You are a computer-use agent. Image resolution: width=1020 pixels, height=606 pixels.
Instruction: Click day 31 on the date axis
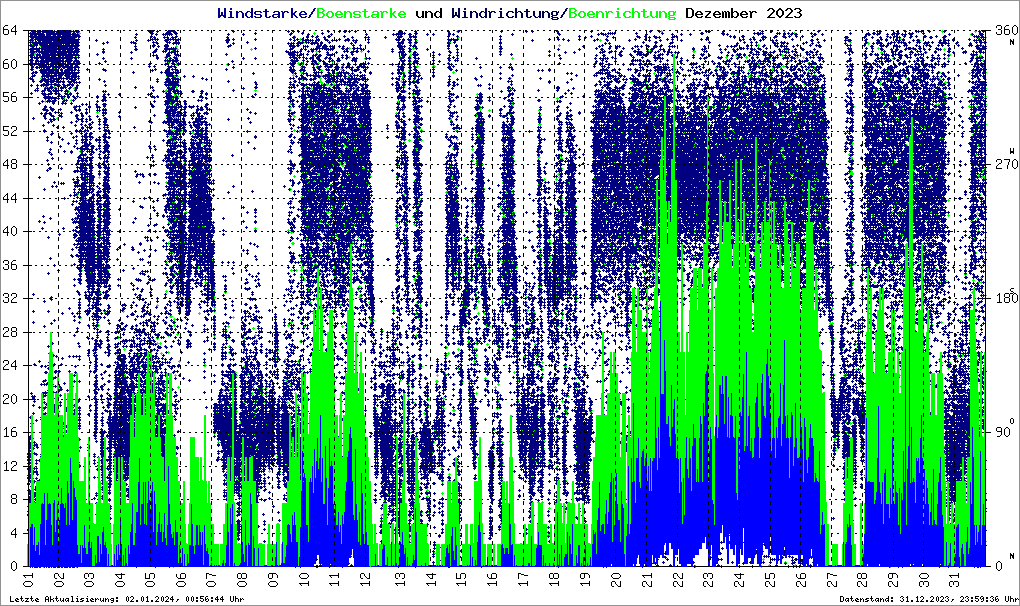[955, 577]
